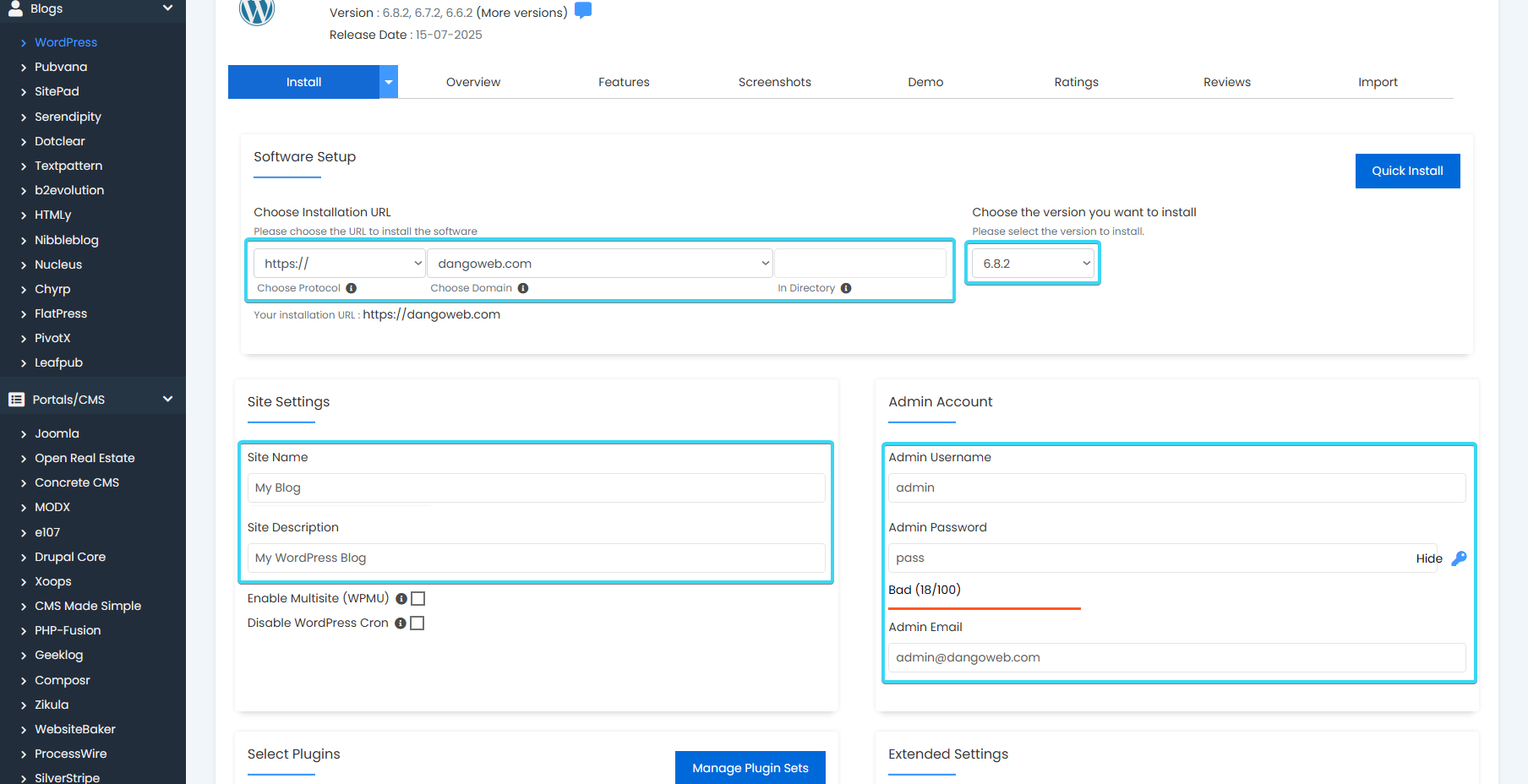Click the Disable WordPress Cron info icon
Image resolution: width=1528 pixels, height=784 pixels.
click(401, 623)
